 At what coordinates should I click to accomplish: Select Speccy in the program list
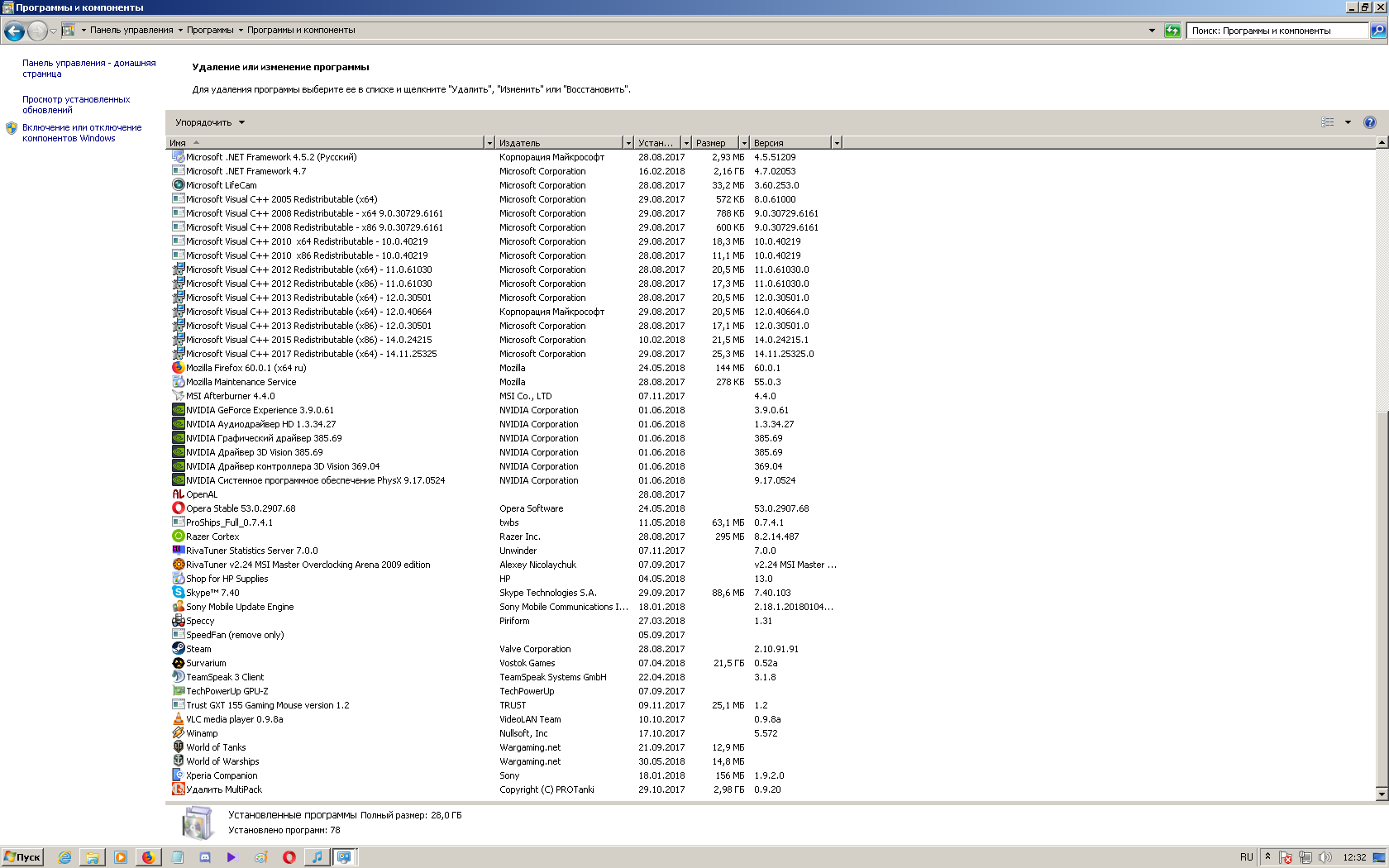coord(504,621)
